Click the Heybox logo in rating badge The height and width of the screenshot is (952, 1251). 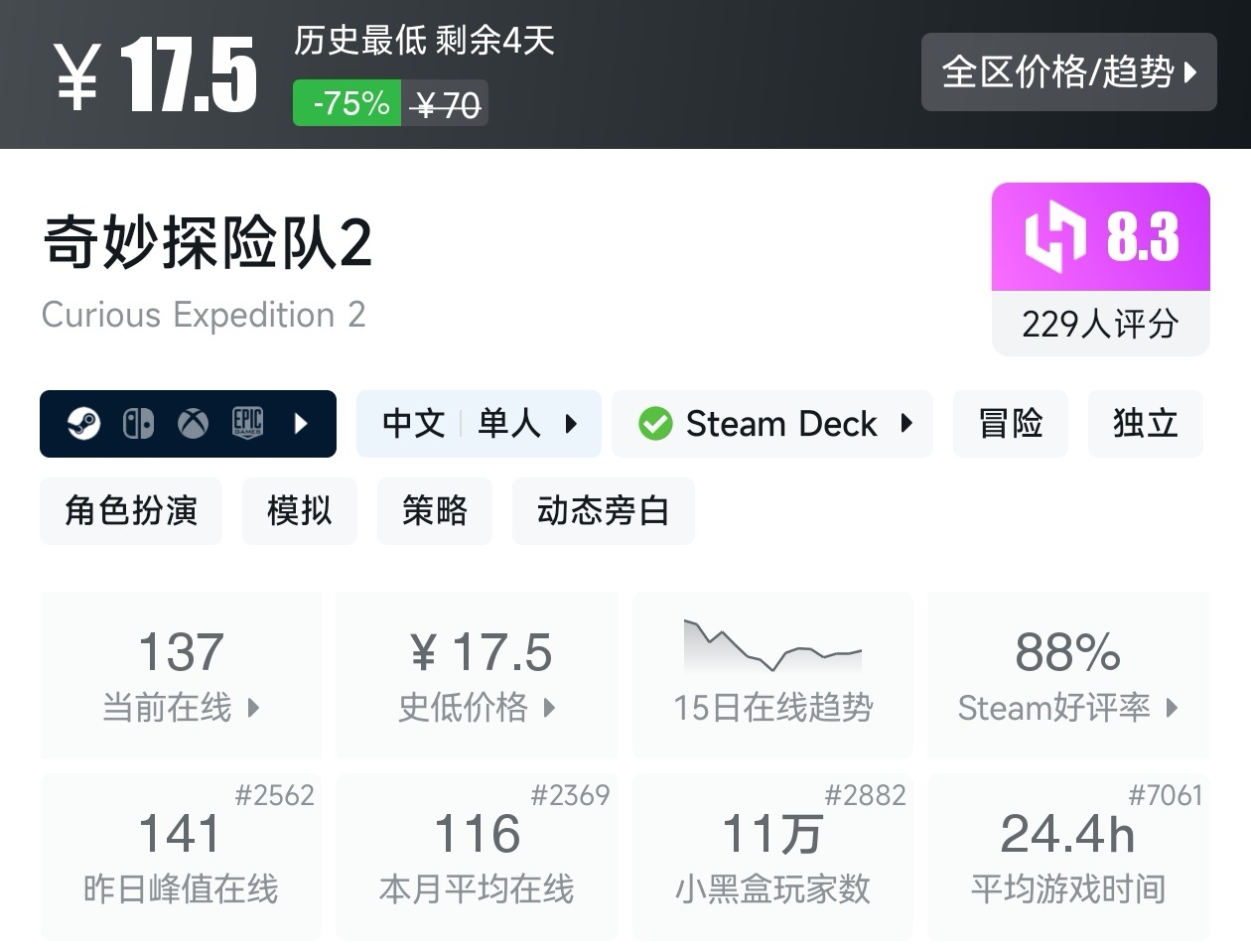(x=1055, y=236)
